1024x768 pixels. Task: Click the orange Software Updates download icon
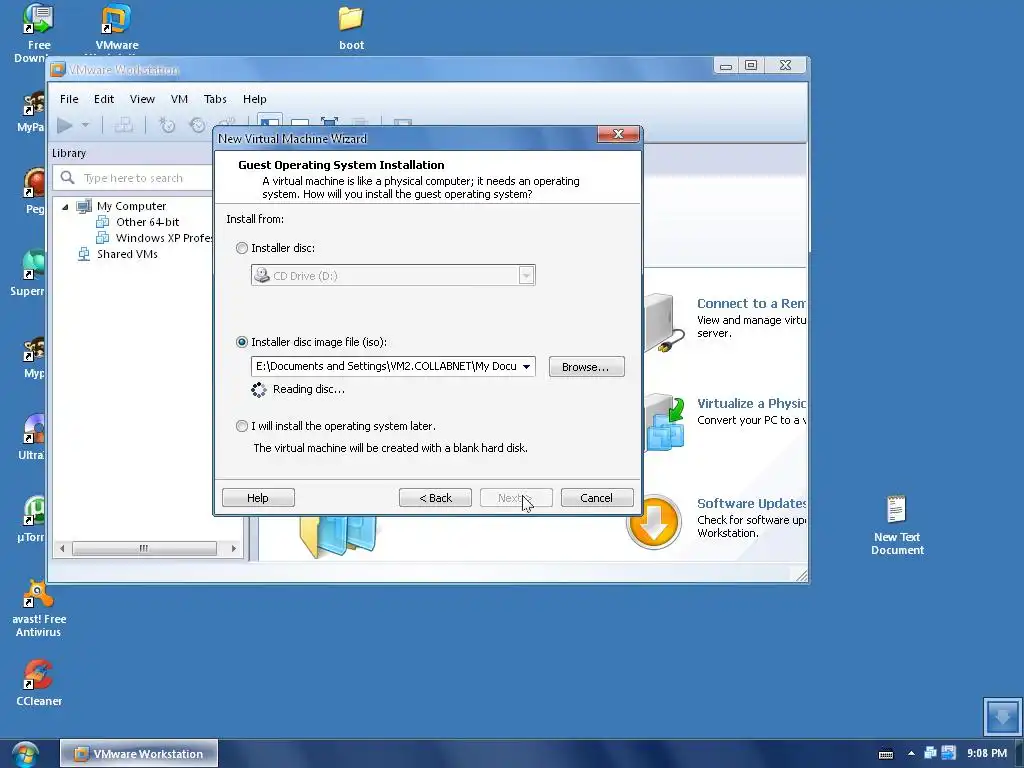point(654,522)
